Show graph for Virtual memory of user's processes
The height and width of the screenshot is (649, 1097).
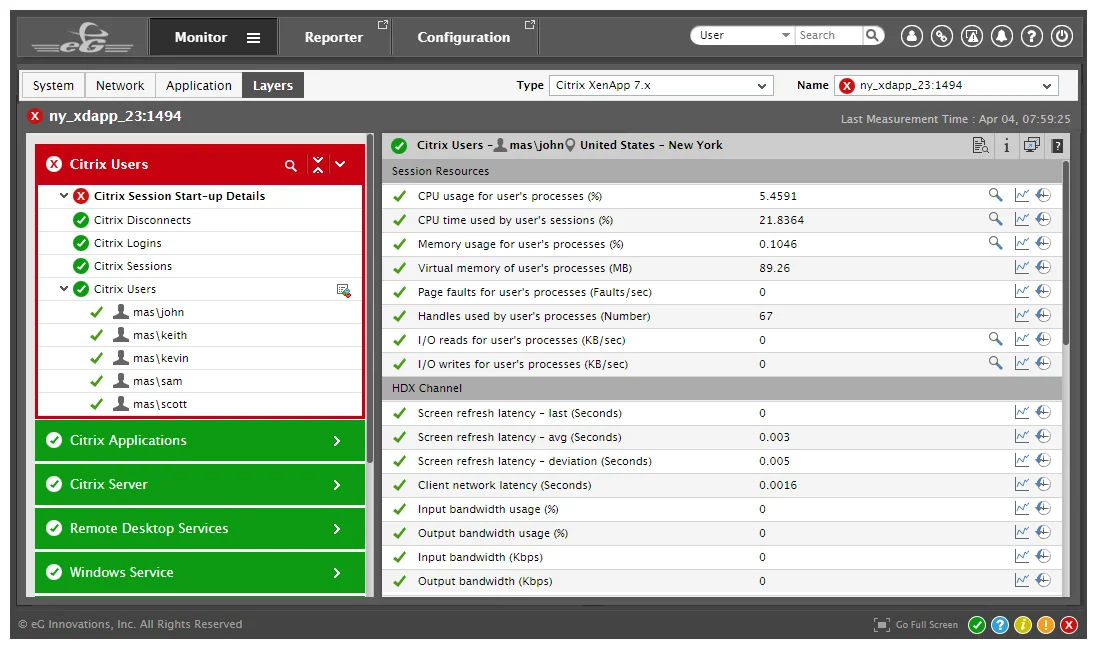pyautogui.click(x=1021, y=267)
